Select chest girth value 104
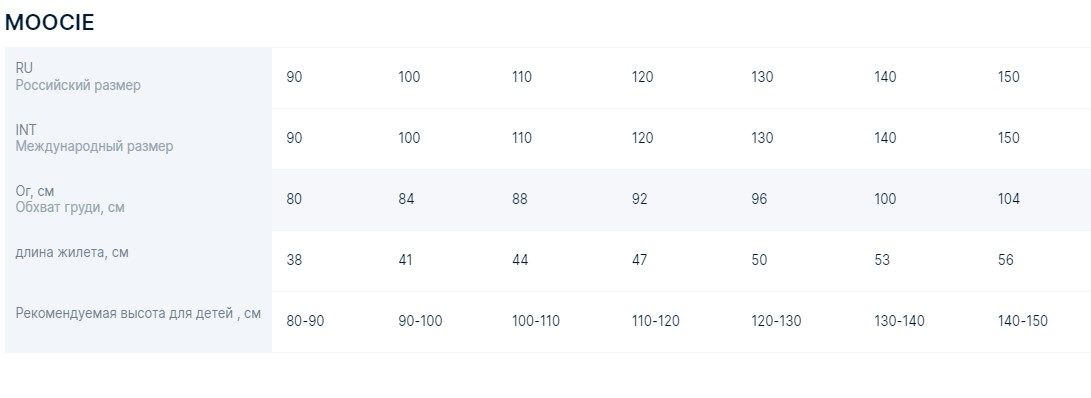The width and height of the screenshot is (1091, 398). click(1008, 199)
